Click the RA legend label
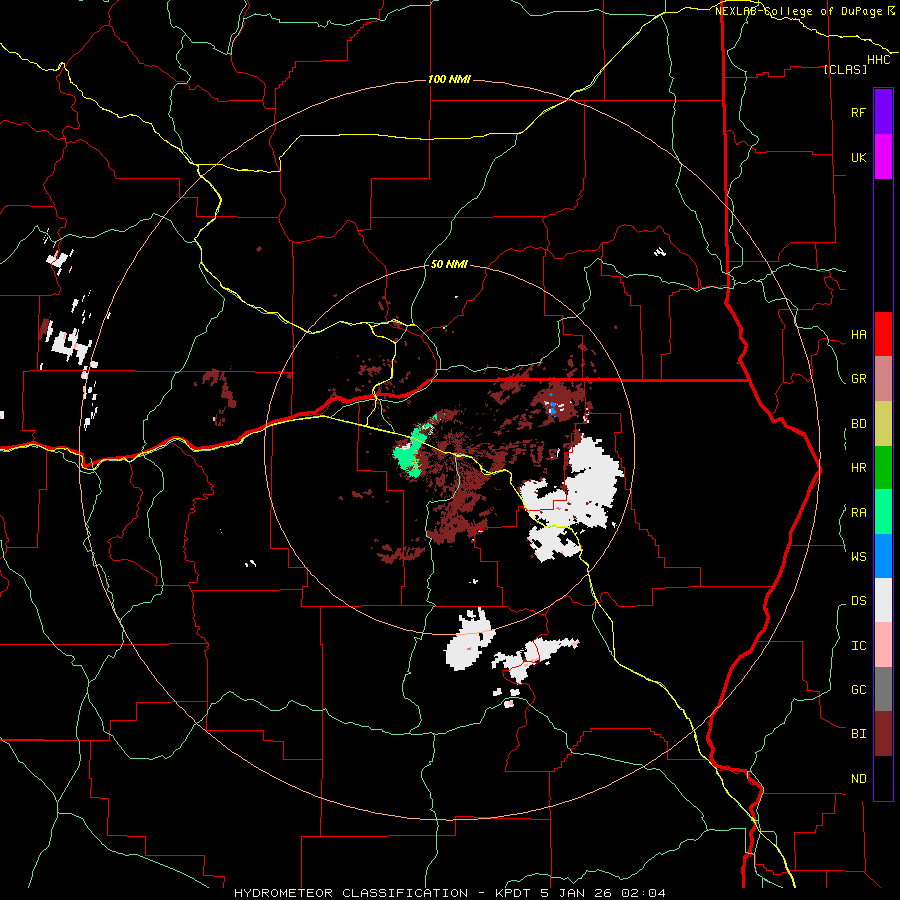The image size is (900, 900). (858, 513)
